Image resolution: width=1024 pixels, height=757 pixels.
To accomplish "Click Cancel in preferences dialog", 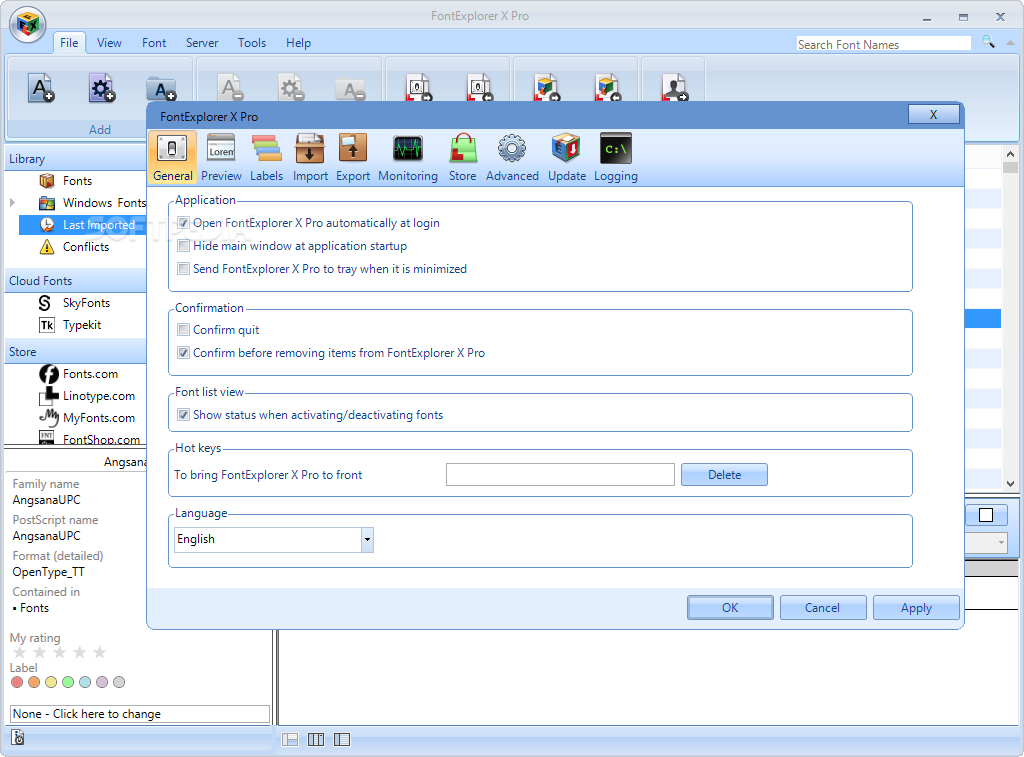I will click(823, 607).
